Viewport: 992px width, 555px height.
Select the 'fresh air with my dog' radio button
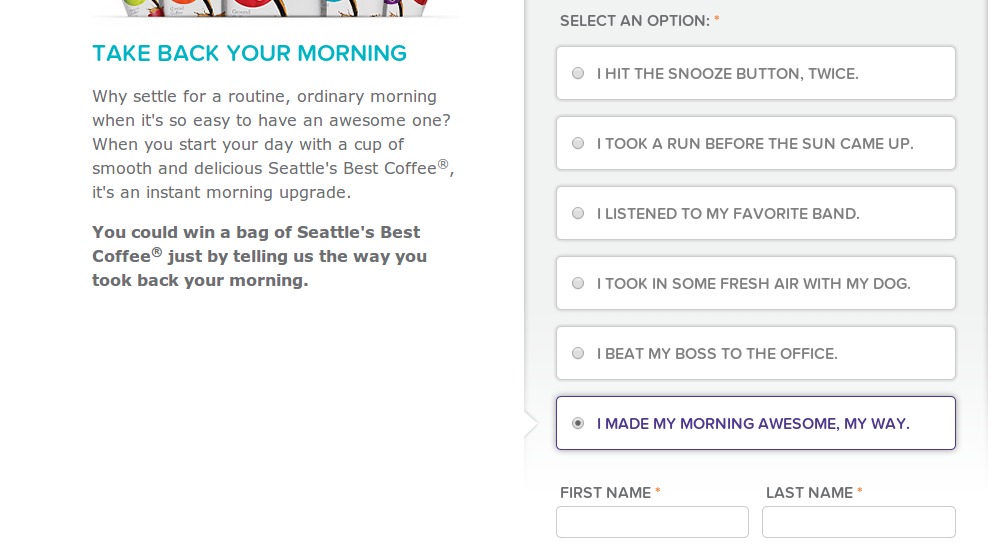(x=578, y=283)
